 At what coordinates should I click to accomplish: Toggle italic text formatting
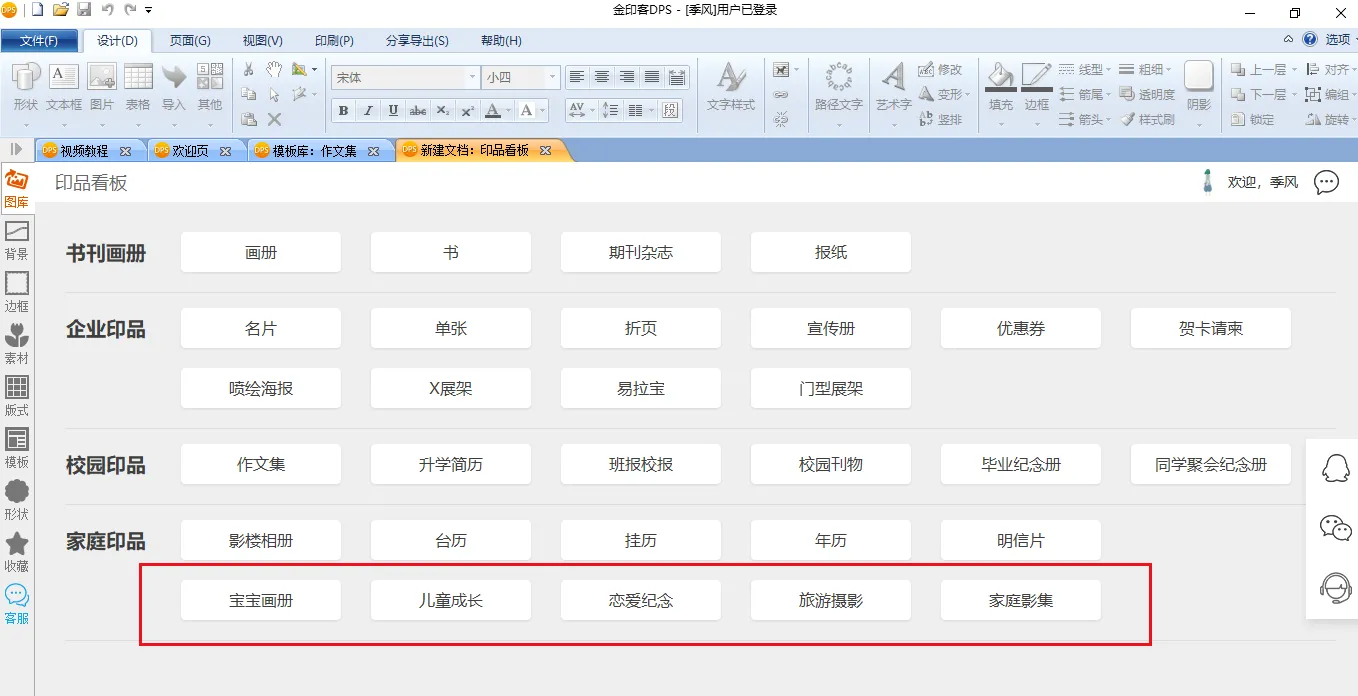click(368, 111)
